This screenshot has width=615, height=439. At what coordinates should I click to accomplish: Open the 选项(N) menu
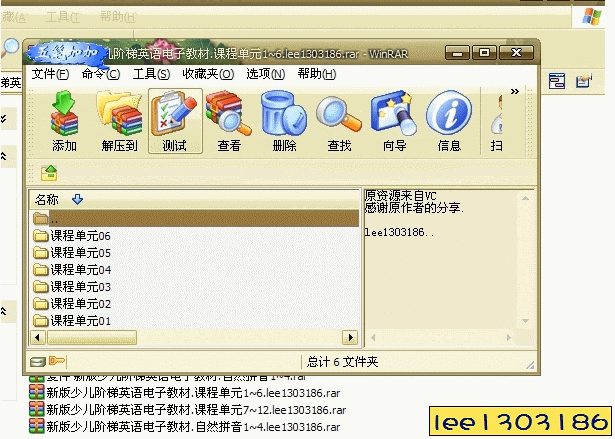pyautogui.click(x=265, y=73)
